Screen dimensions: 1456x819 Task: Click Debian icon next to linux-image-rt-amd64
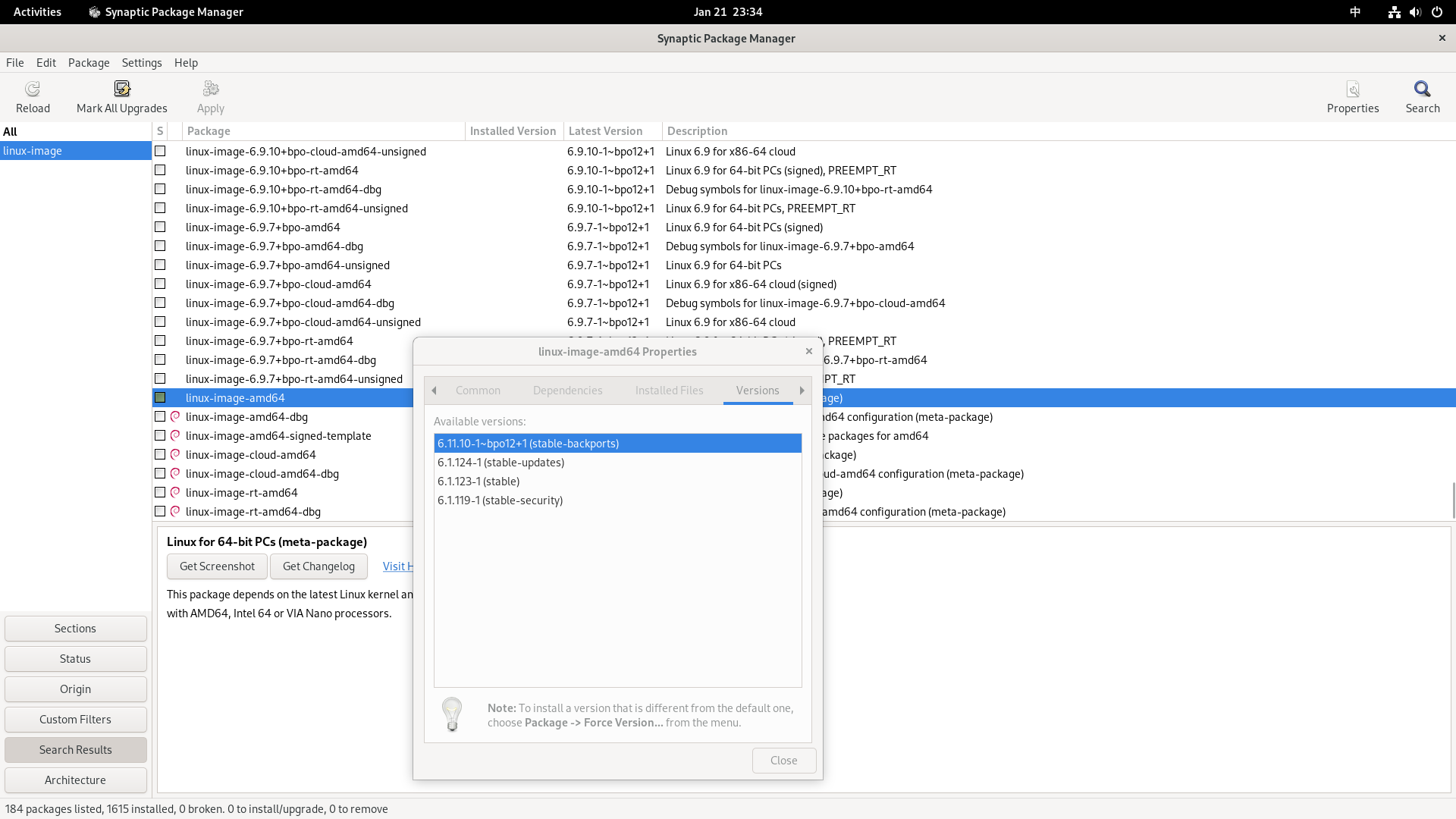[x=175, y=492]
